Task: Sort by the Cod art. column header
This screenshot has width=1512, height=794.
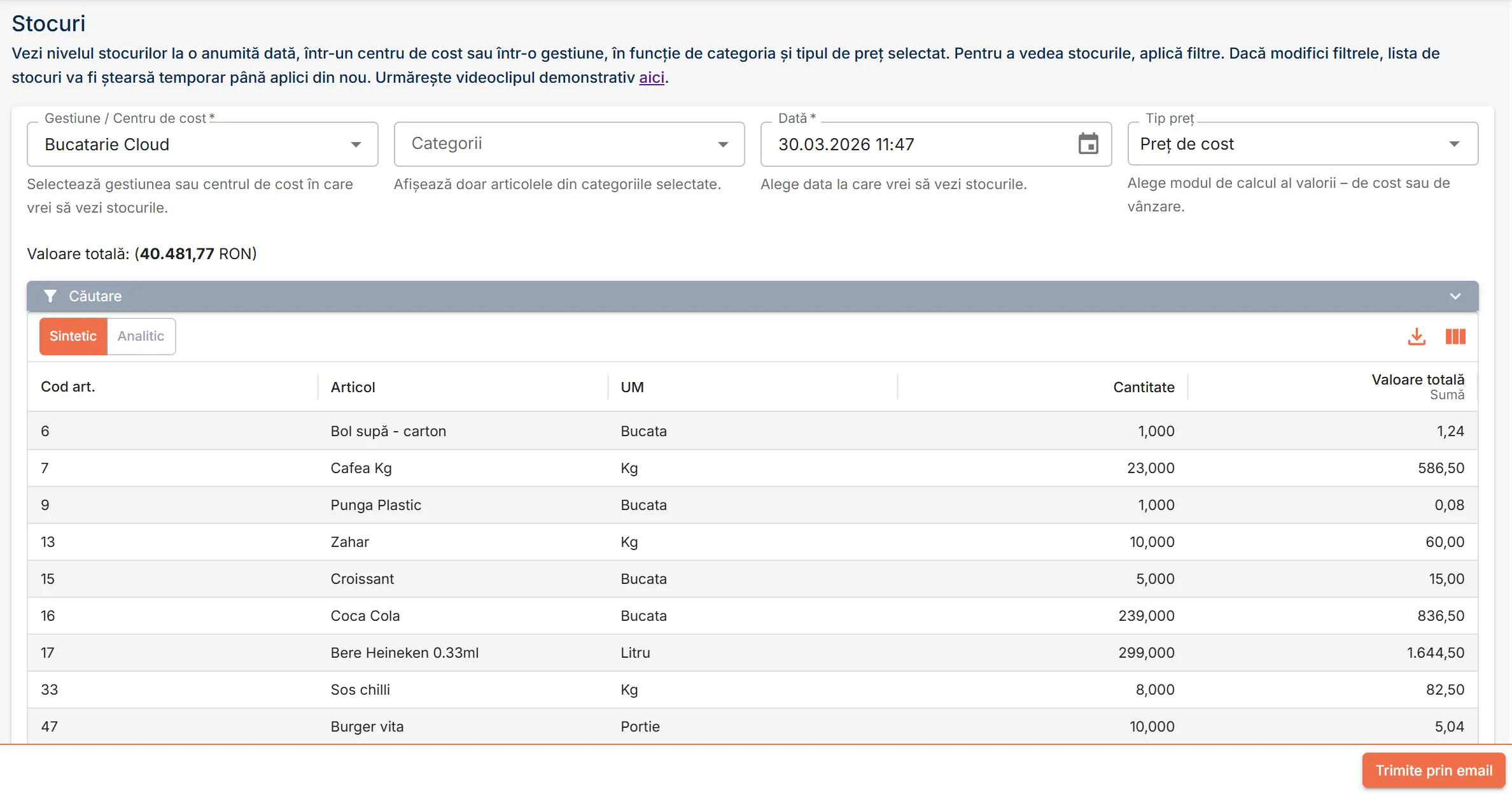Action: coord(68,386)
